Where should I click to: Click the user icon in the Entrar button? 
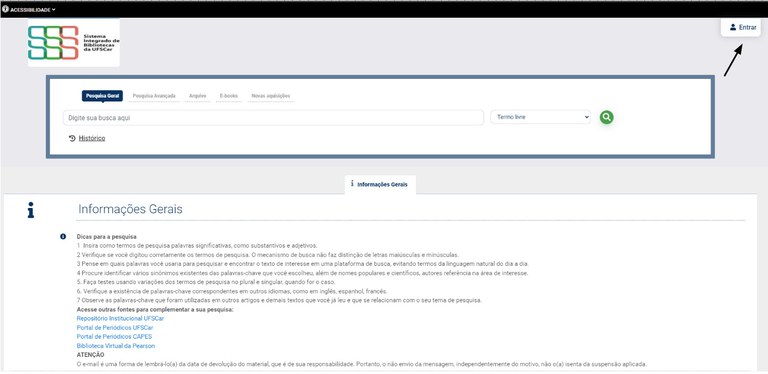pyautogui.click(x=733, y=27)
